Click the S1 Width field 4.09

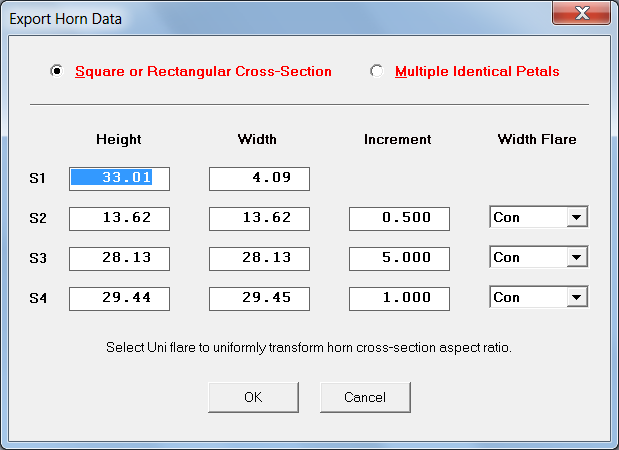(259, 179)
